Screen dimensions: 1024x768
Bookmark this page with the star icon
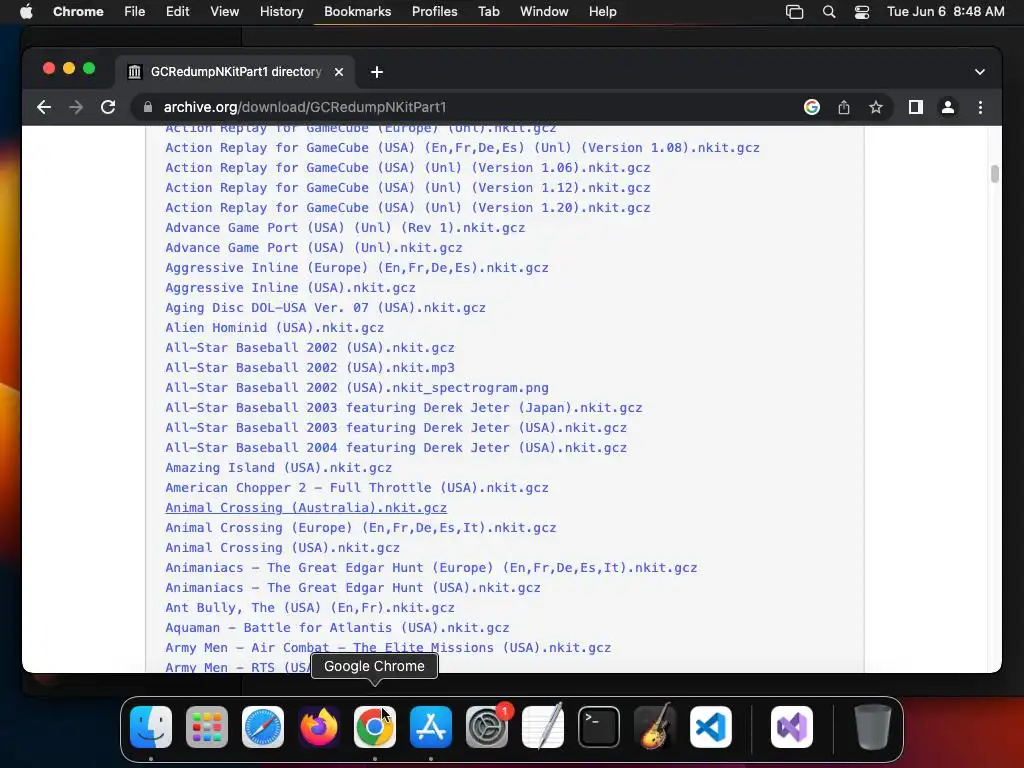tap(876, 107)
